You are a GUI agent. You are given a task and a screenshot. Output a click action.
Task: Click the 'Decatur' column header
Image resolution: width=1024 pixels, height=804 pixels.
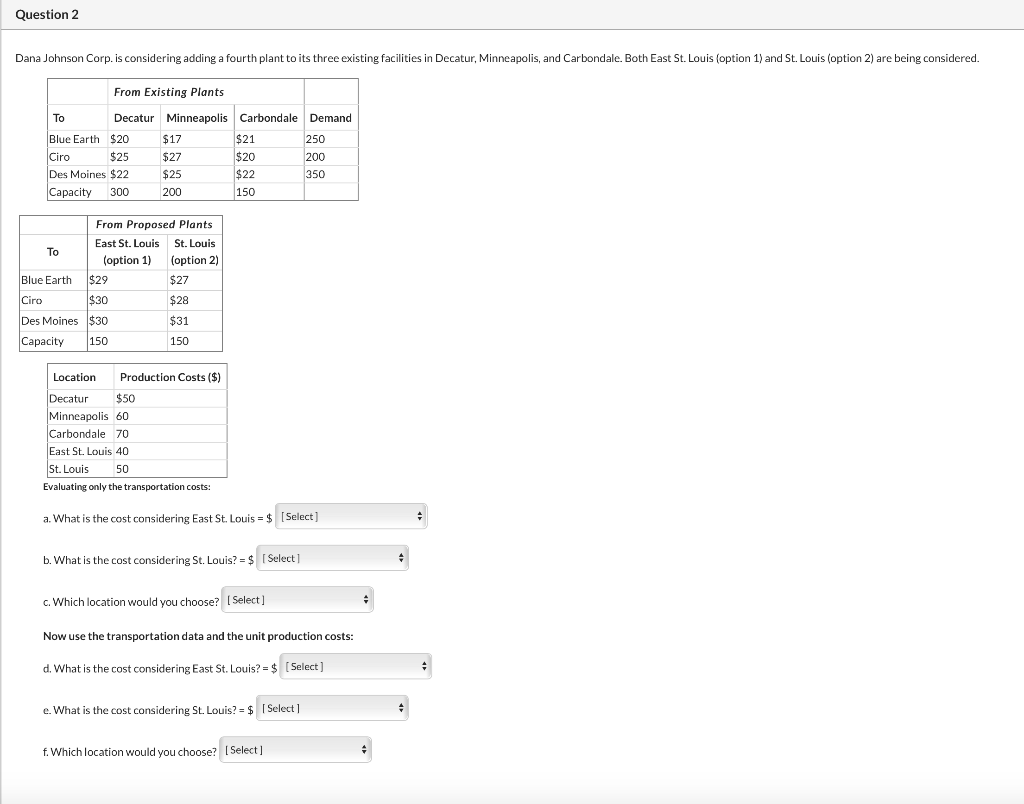click(x=134, y=118)
